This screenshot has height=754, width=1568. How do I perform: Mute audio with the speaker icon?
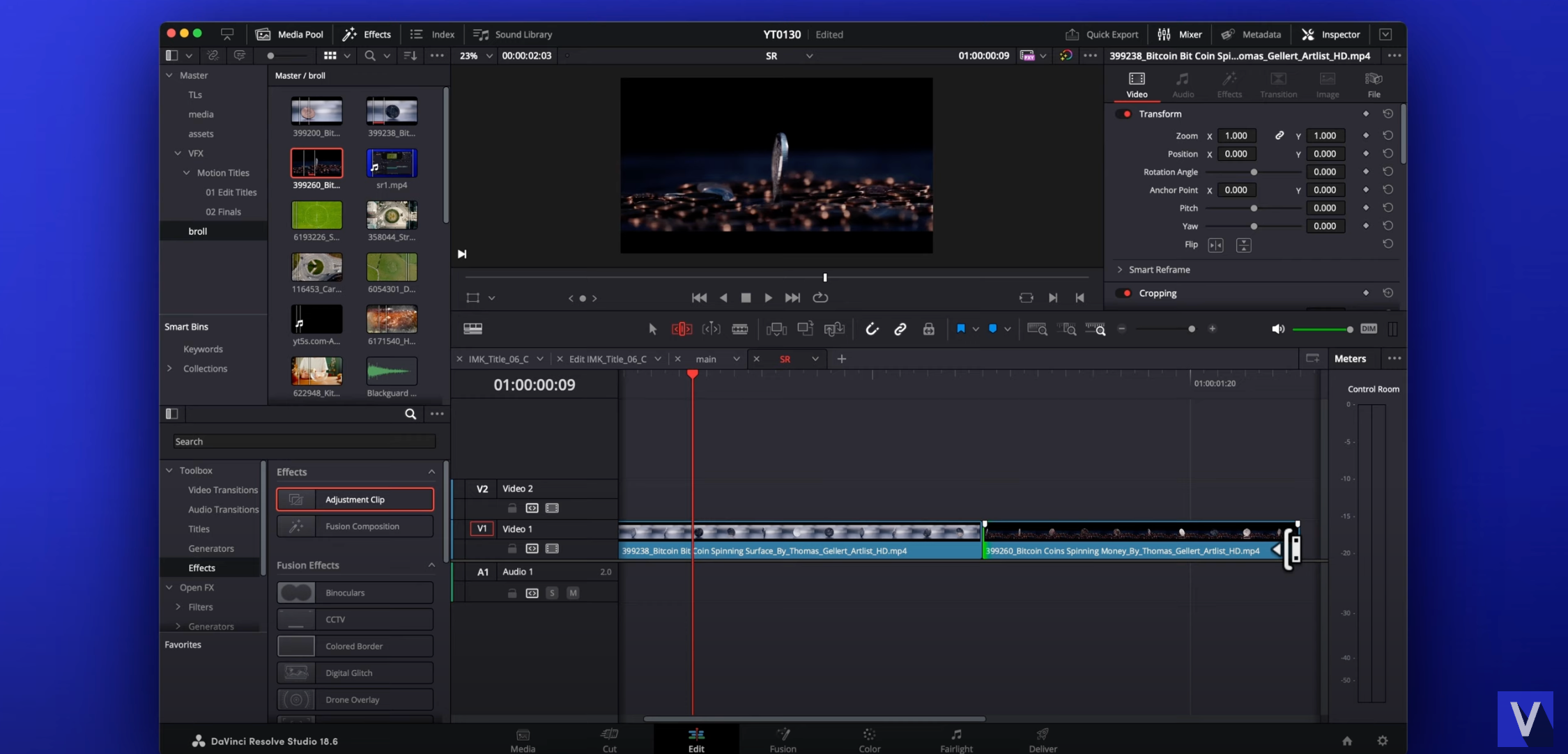point(1278,329)
